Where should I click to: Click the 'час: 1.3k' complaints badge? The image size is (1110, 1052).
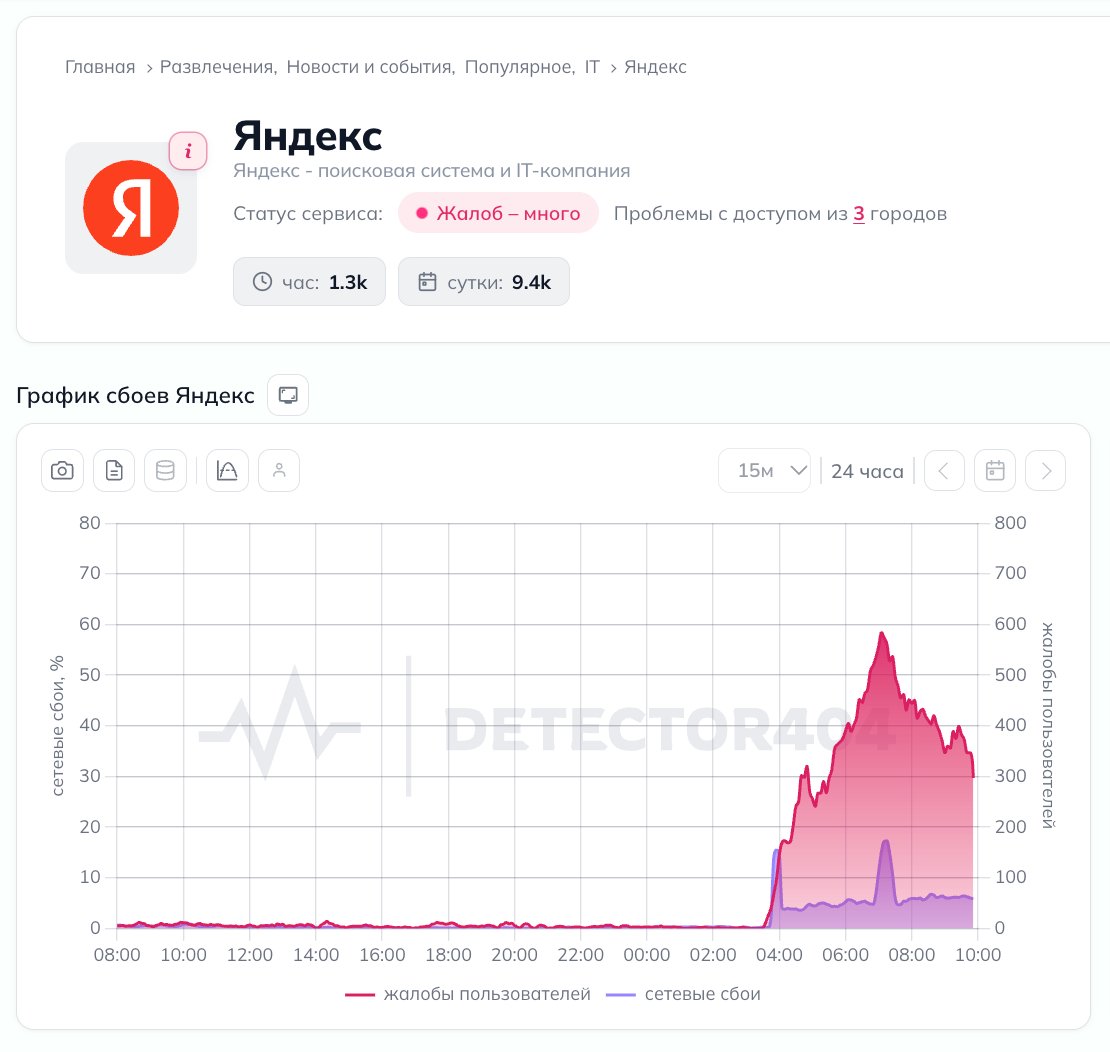coord(309,282)
